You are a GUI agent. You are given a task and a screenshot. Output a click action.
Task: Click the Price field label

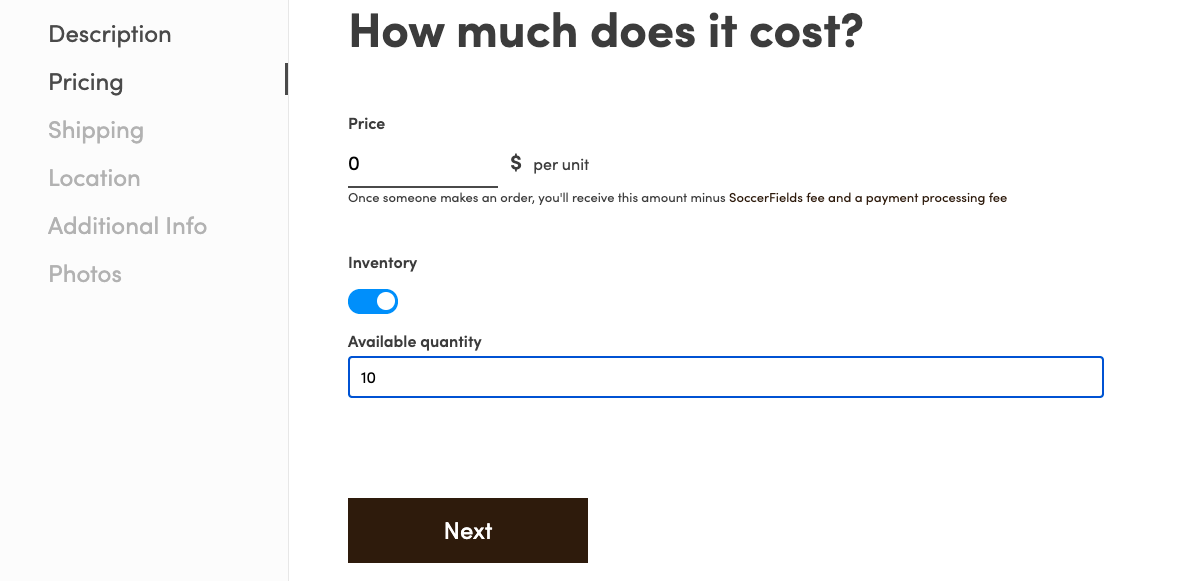coord(366,124)
